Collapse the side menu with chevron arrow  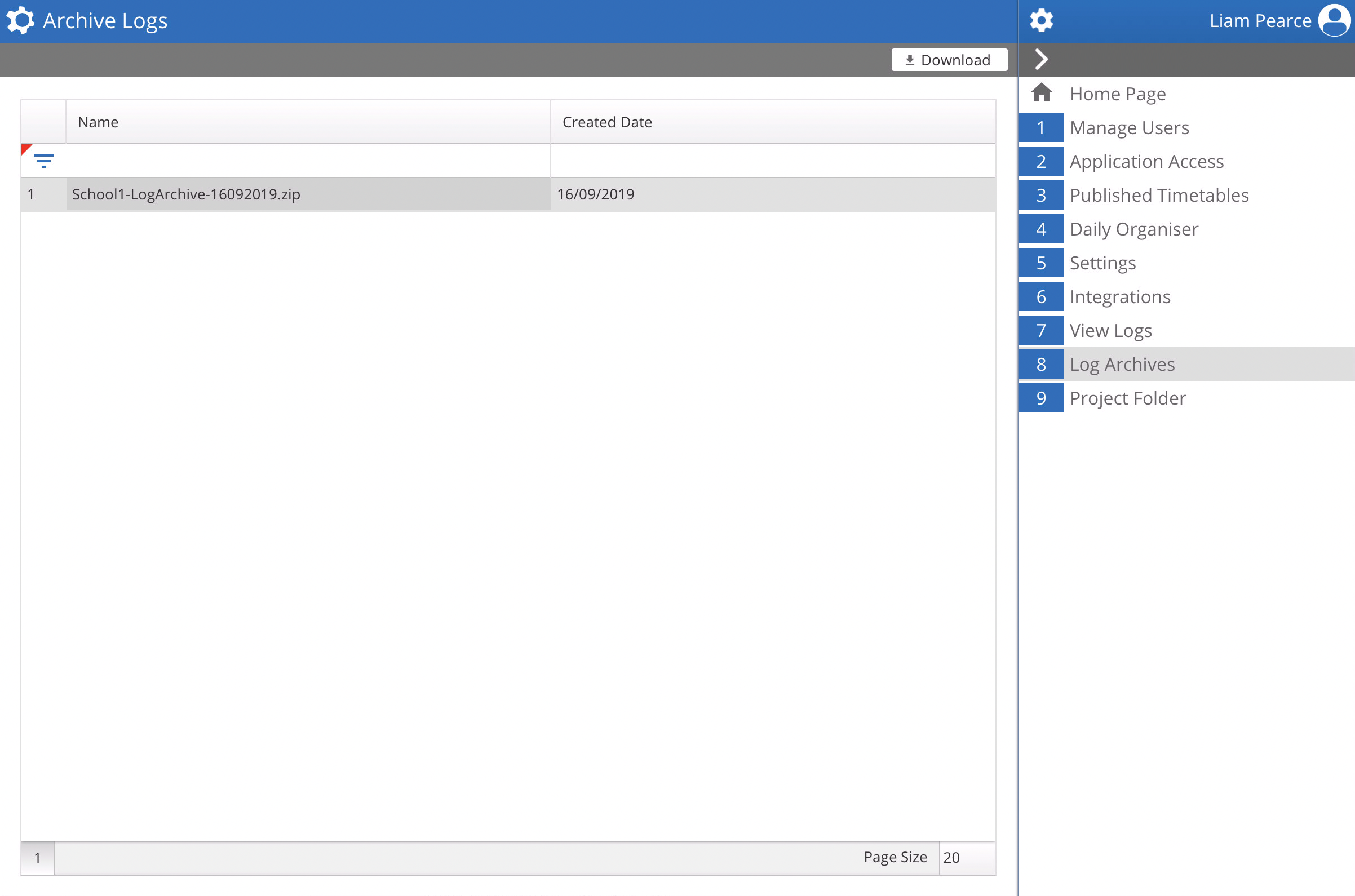tap(1041, 59)
